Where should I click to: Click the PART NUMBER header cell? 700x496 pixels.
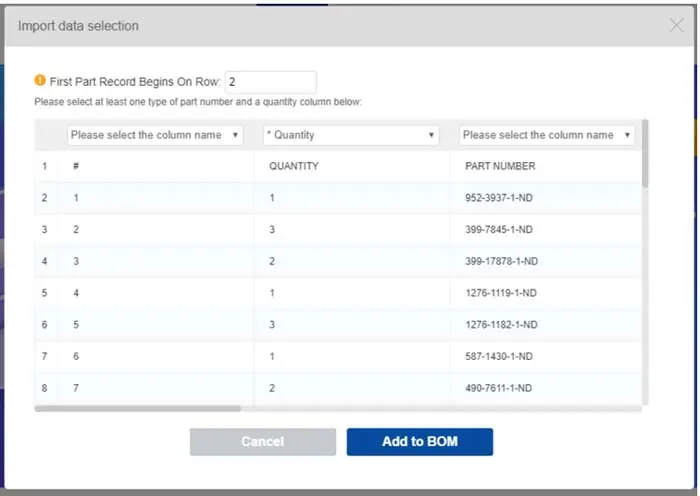tap(500, 166)
